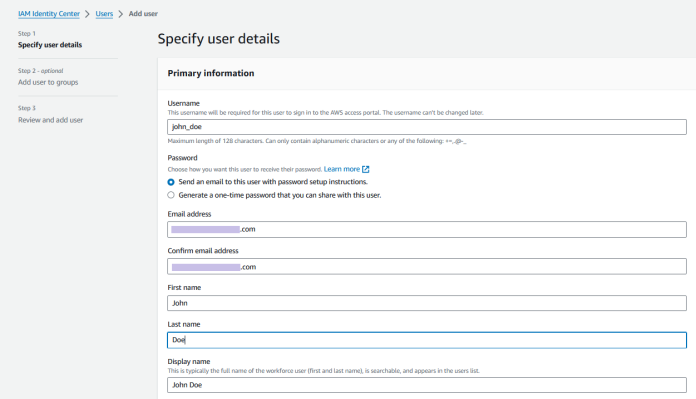Click the Add user breadcrumb text

tap(143, 14)
